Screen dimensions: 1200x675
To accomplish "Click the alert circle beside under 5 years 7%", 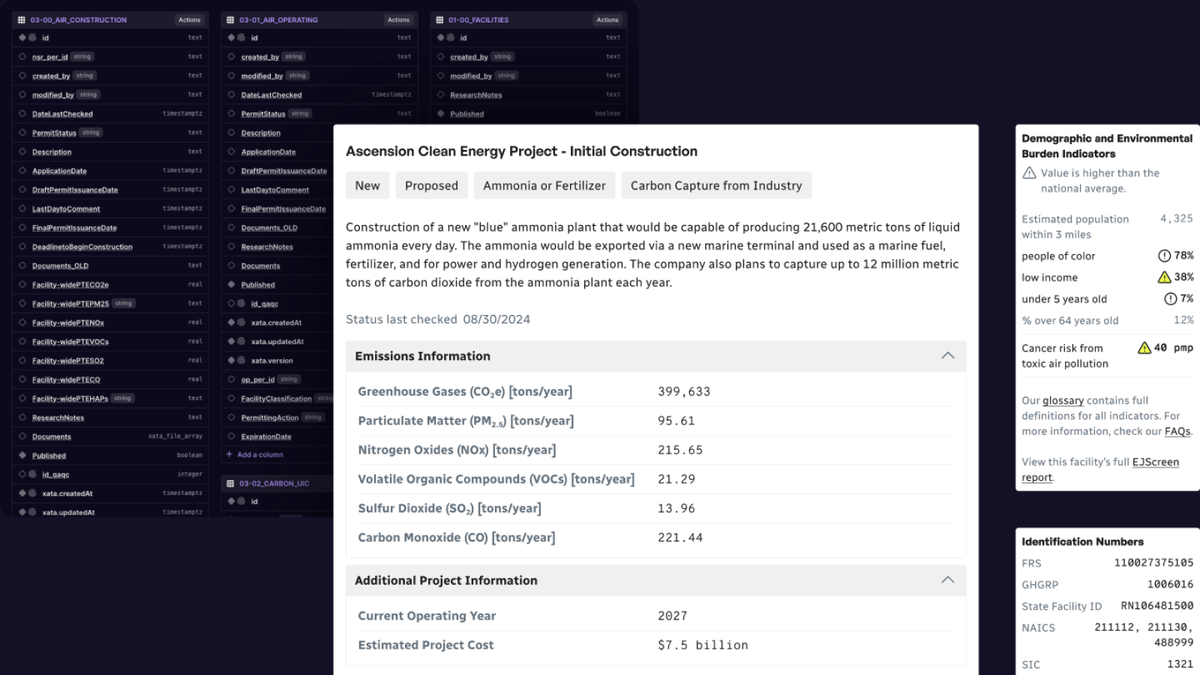I will [x=1170, y=299].
